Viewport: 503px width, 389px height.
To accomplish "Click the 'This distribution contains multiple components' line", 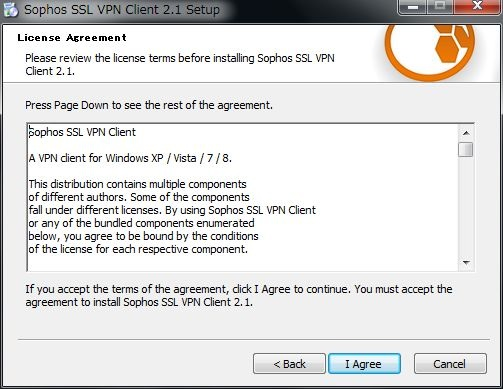I will coord(137,184).
